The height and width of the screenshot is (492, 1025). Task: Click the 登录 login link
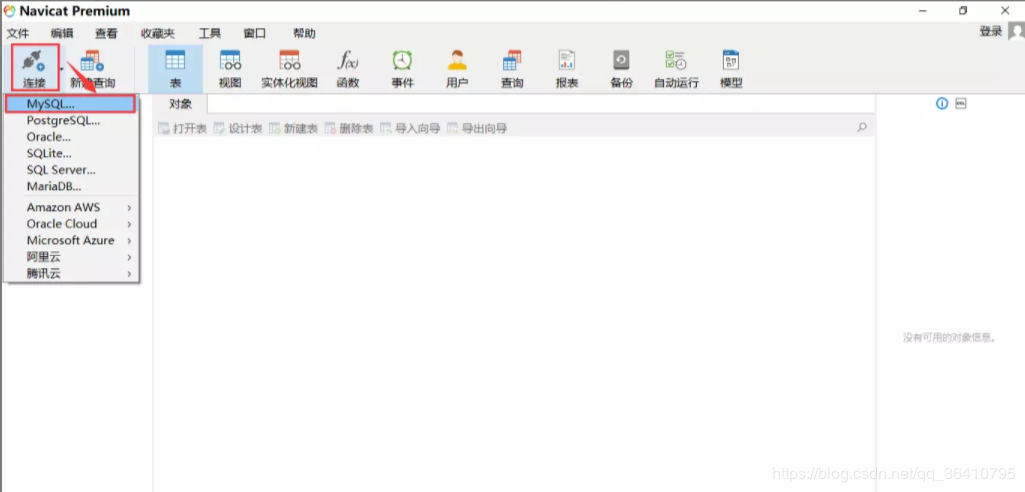[991, 31]
